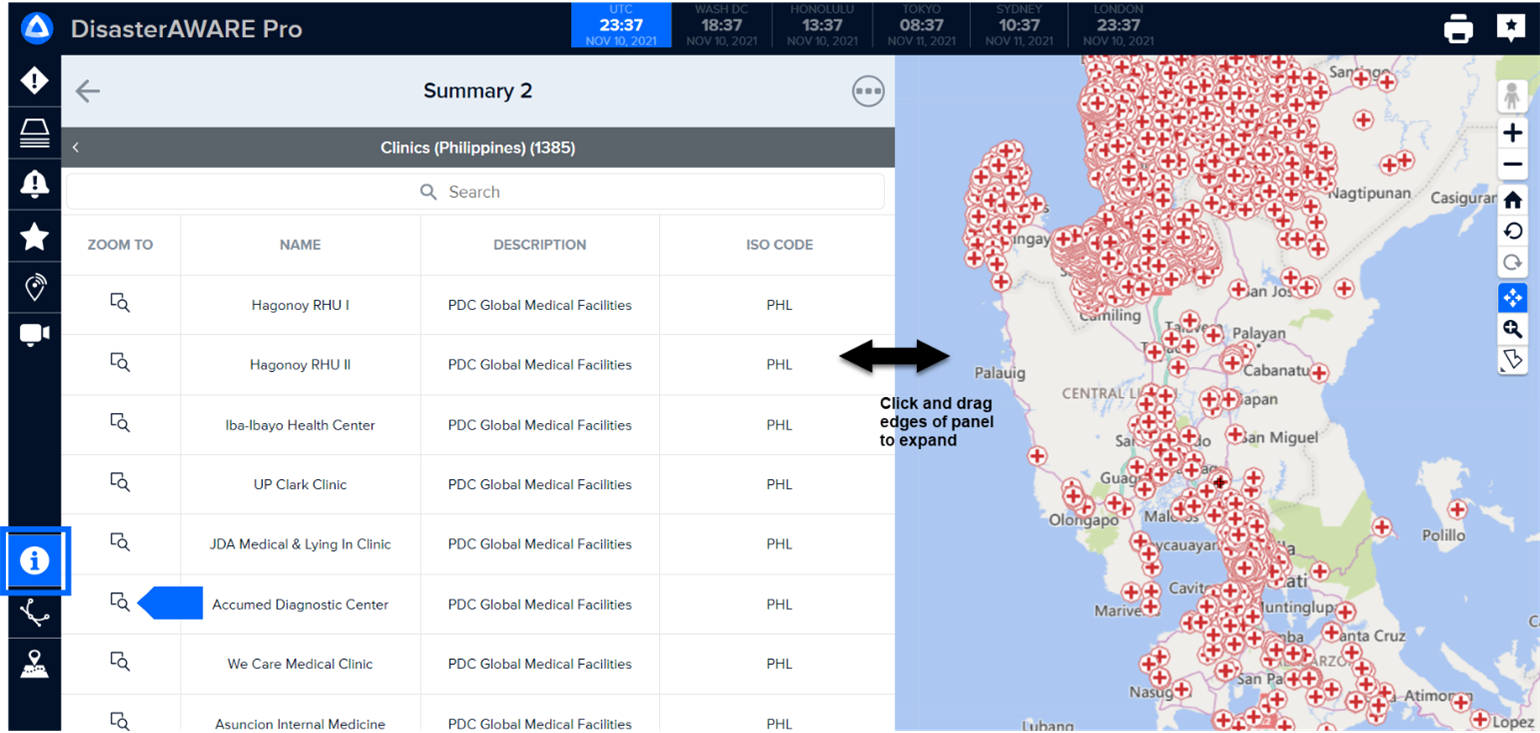Screen dimensions: 1540x733
Task: Zoom out on the map with minus button
Action: (1512, 164)
